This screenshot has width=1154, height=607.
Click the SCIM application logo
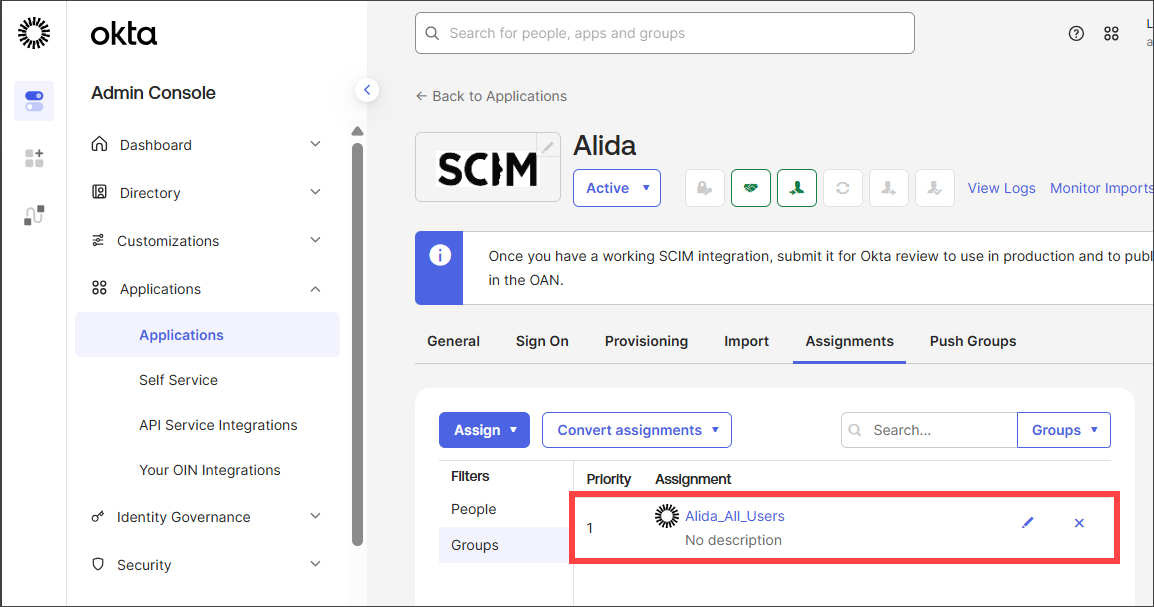coord(488,168)
